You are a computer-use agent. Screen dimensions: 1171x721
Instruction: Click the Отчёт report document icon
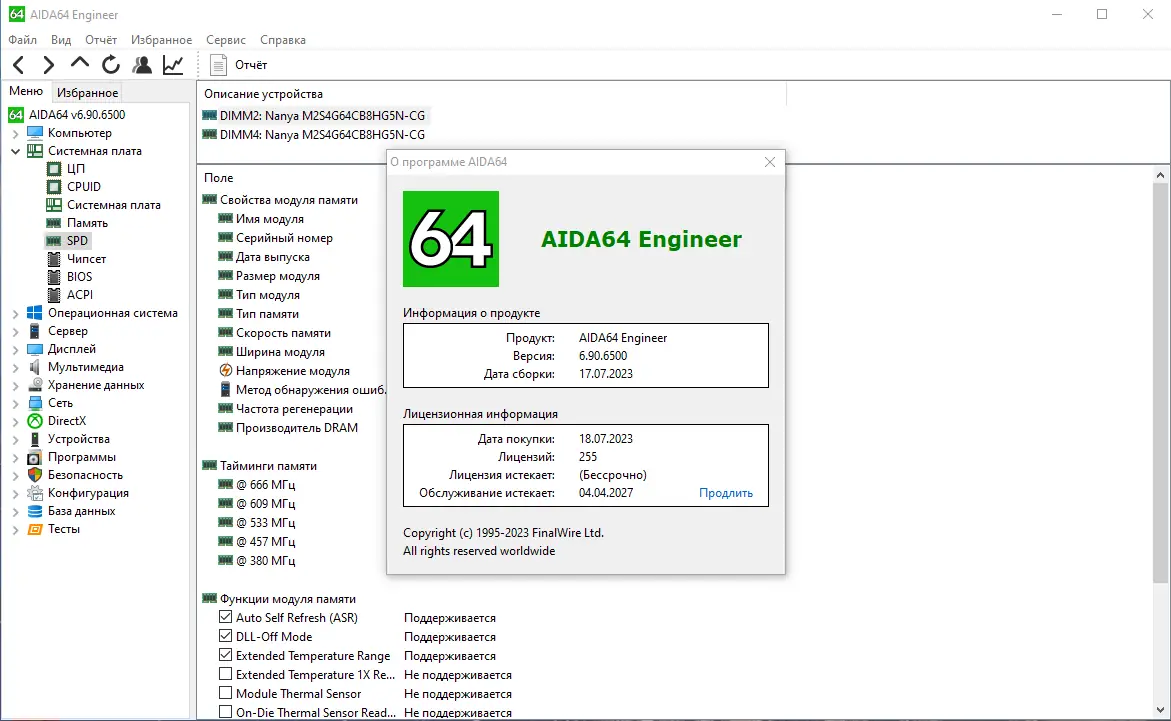click(x=218, y=65)
